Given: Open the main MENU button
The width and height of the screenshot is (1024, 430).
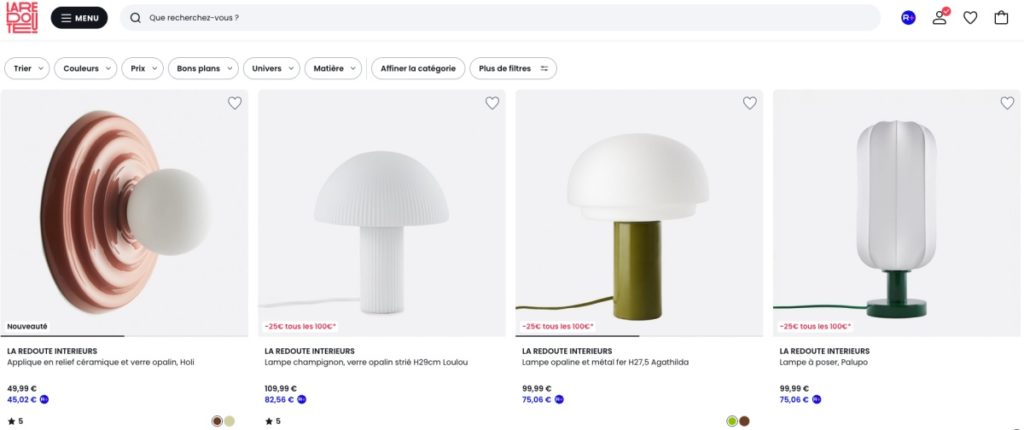Looking at the screenshot, I should tap(79, 18).
